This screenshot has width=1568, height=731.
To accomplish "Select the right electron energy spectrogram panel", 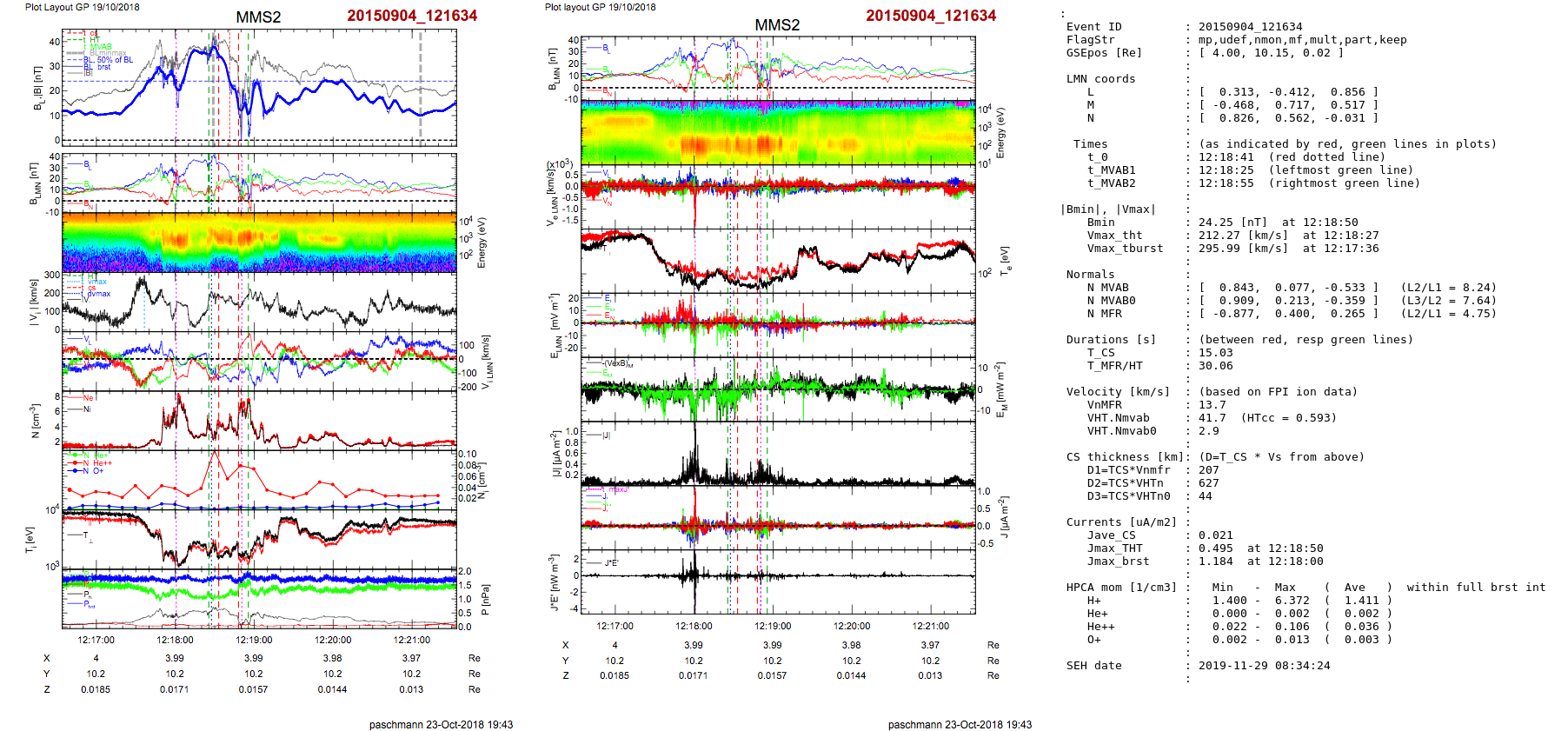I will point(777,132).
